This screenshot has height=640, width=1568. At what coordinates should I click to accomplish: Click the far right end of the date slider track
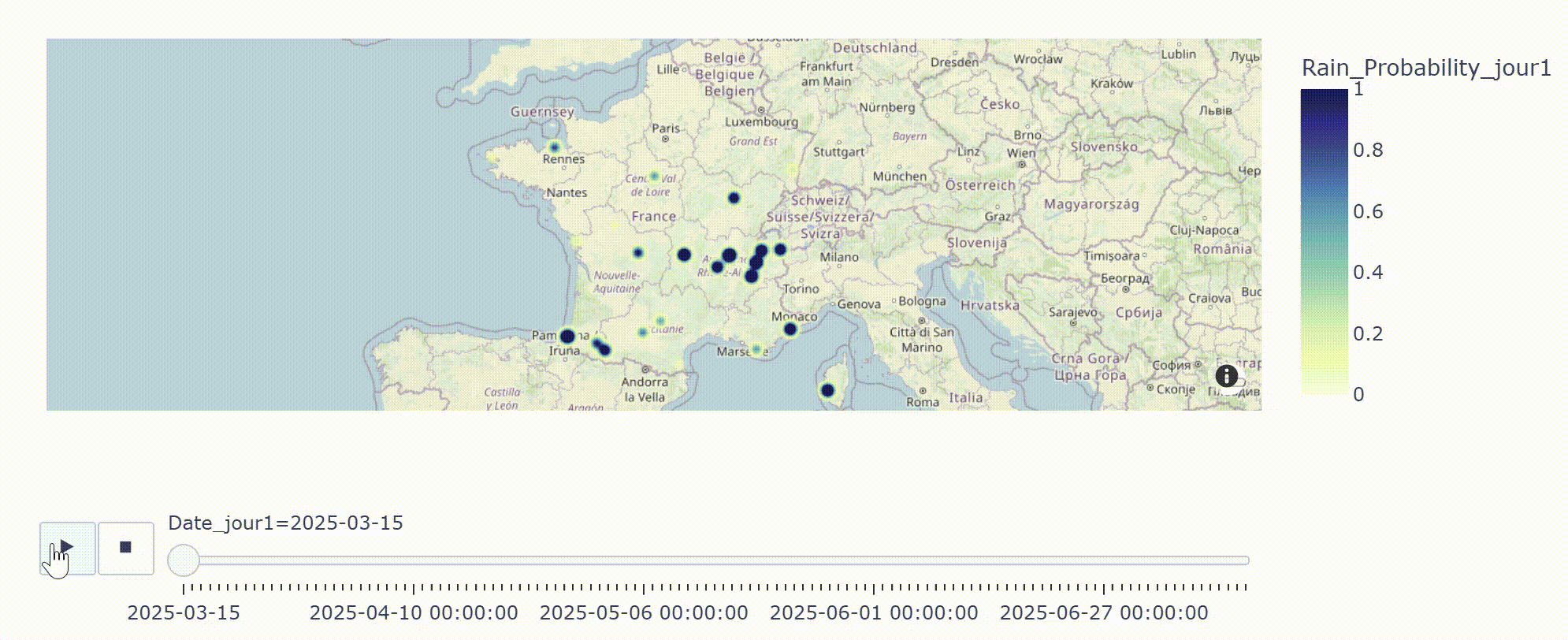click(x=1246, y=560)
